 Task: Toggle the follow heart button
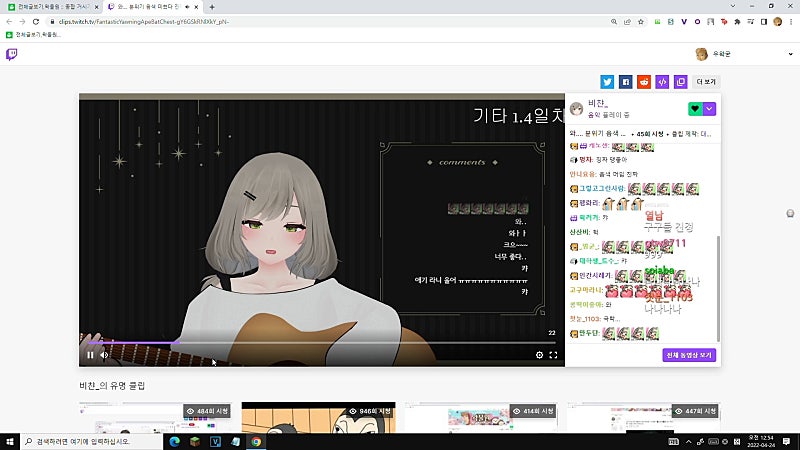pos(695,109)
